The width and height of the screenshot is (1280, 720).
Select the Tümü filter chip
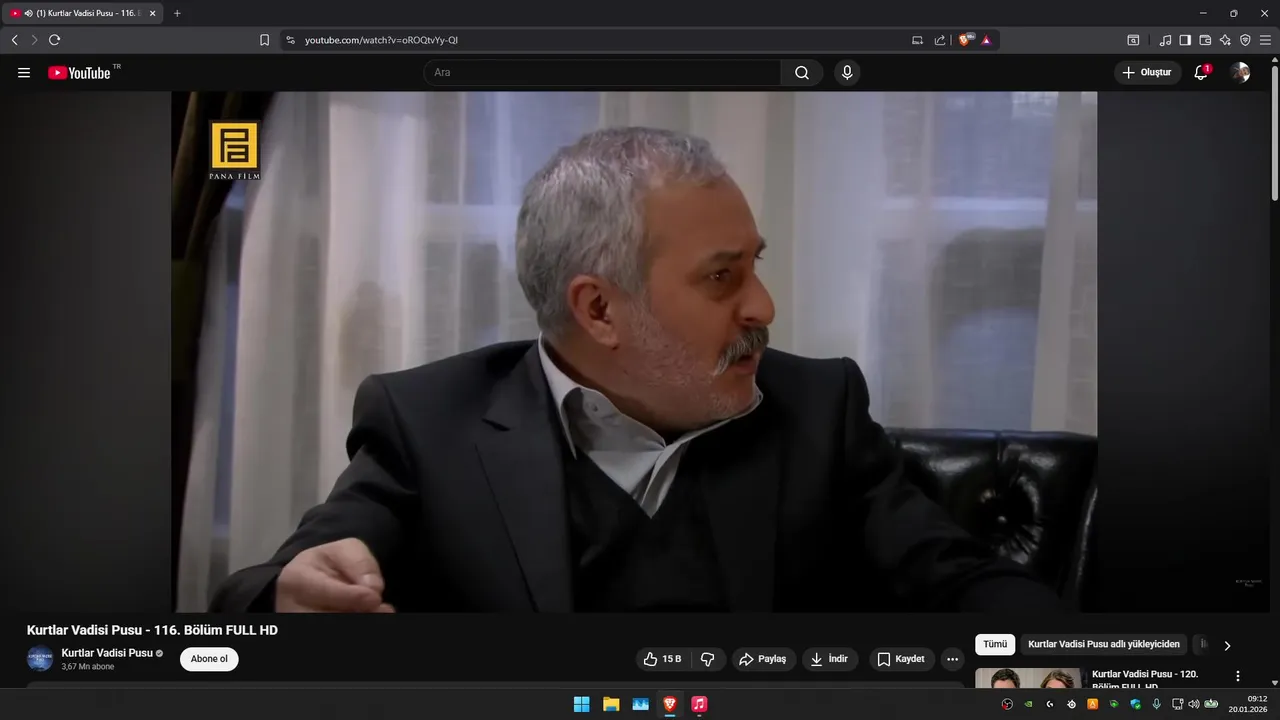pyautogui.click(x=995, y=645)
